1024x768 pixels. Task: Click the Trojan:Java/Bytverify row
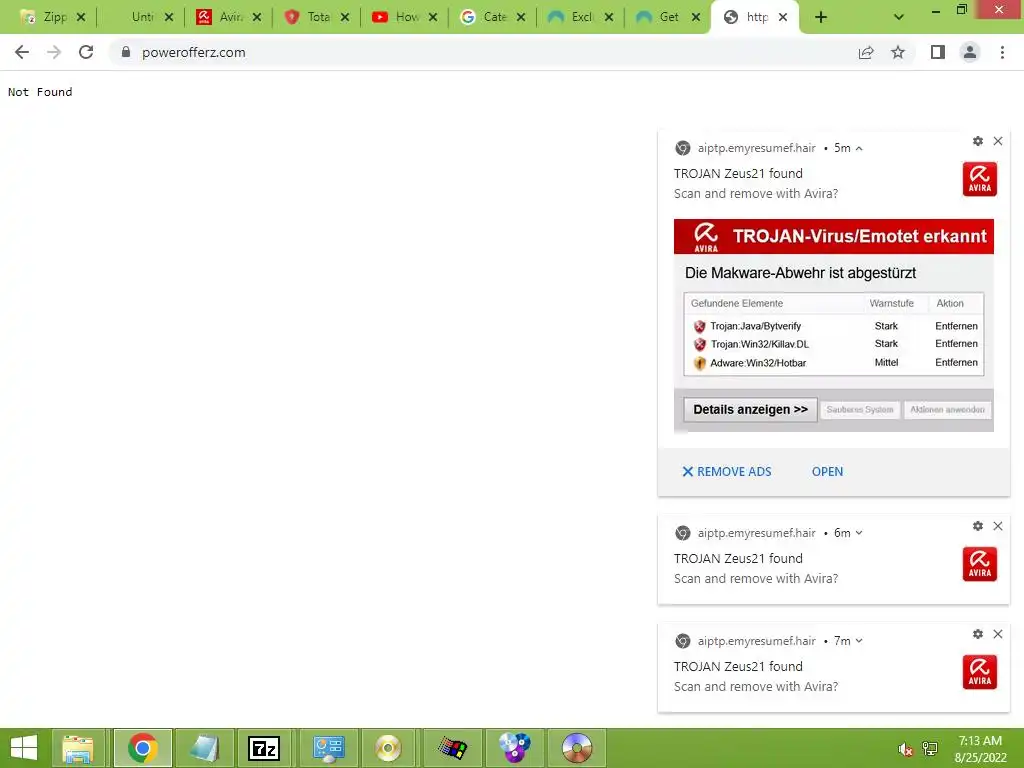pyautogui.click(x=834, y=326)
